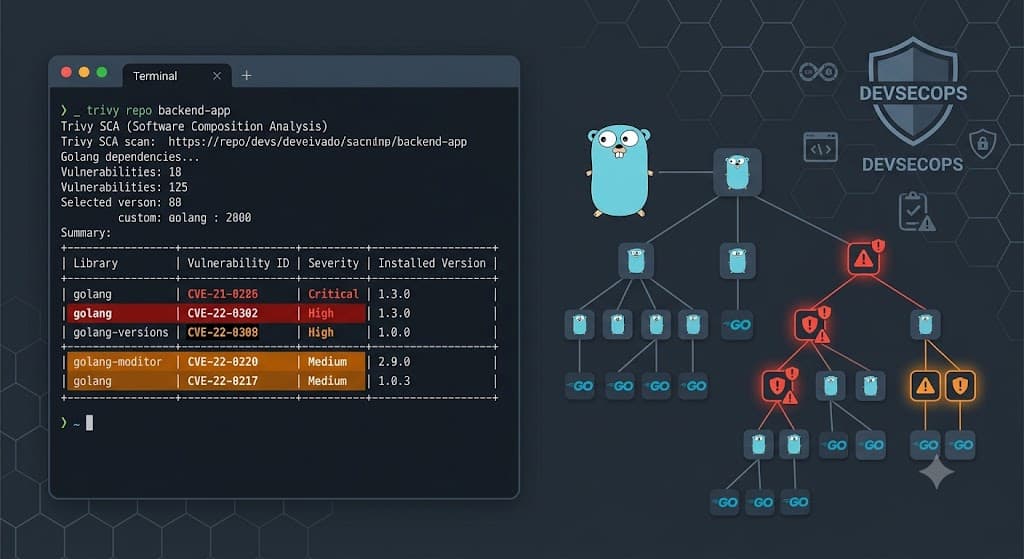Viewport: 1024px width, 559px height.
Task: Click the four-point sparkle star icon
Action: coord(936,472)
